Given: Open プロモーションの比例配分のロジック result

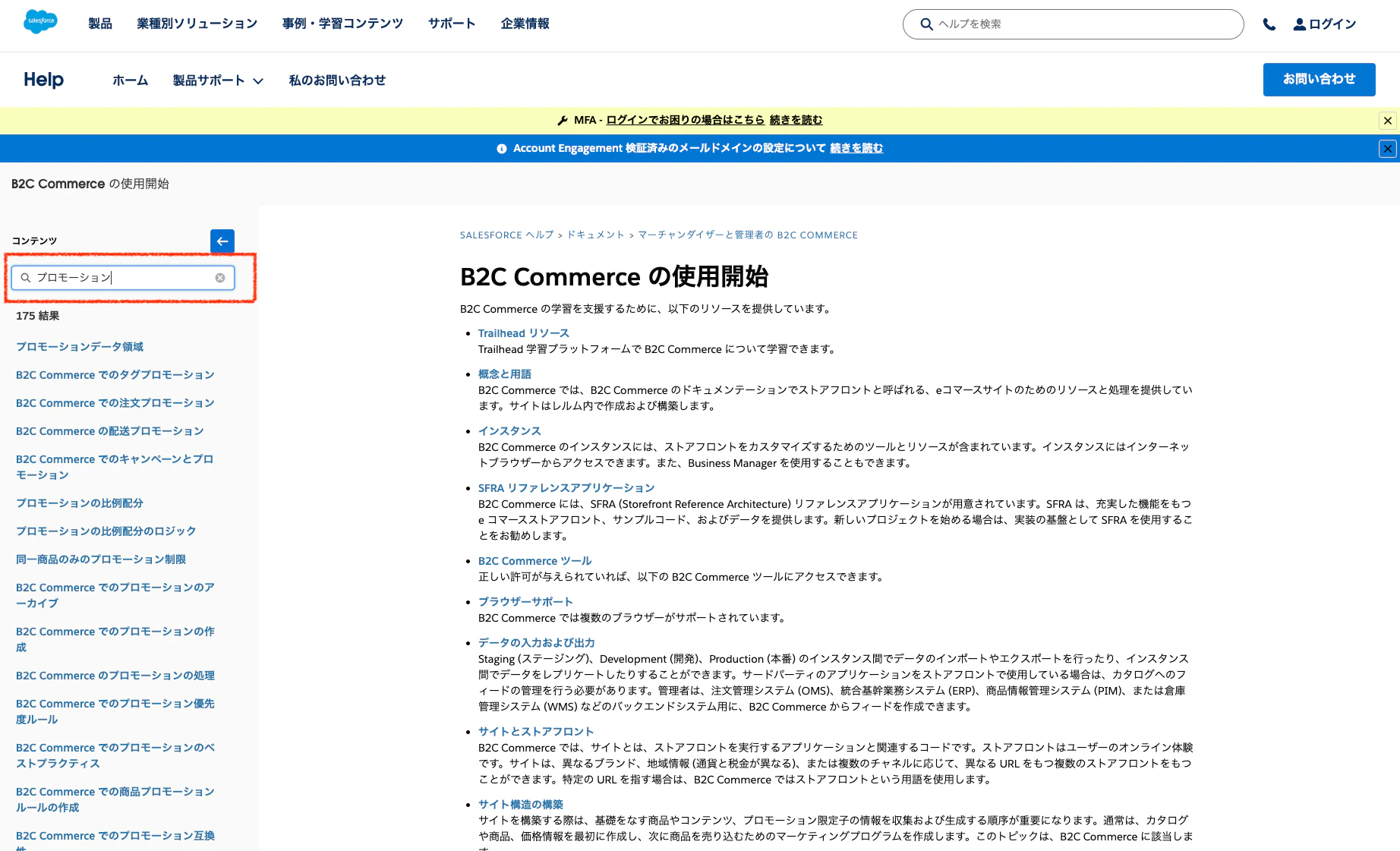Looking at the screenshot, I should (106, 531).
